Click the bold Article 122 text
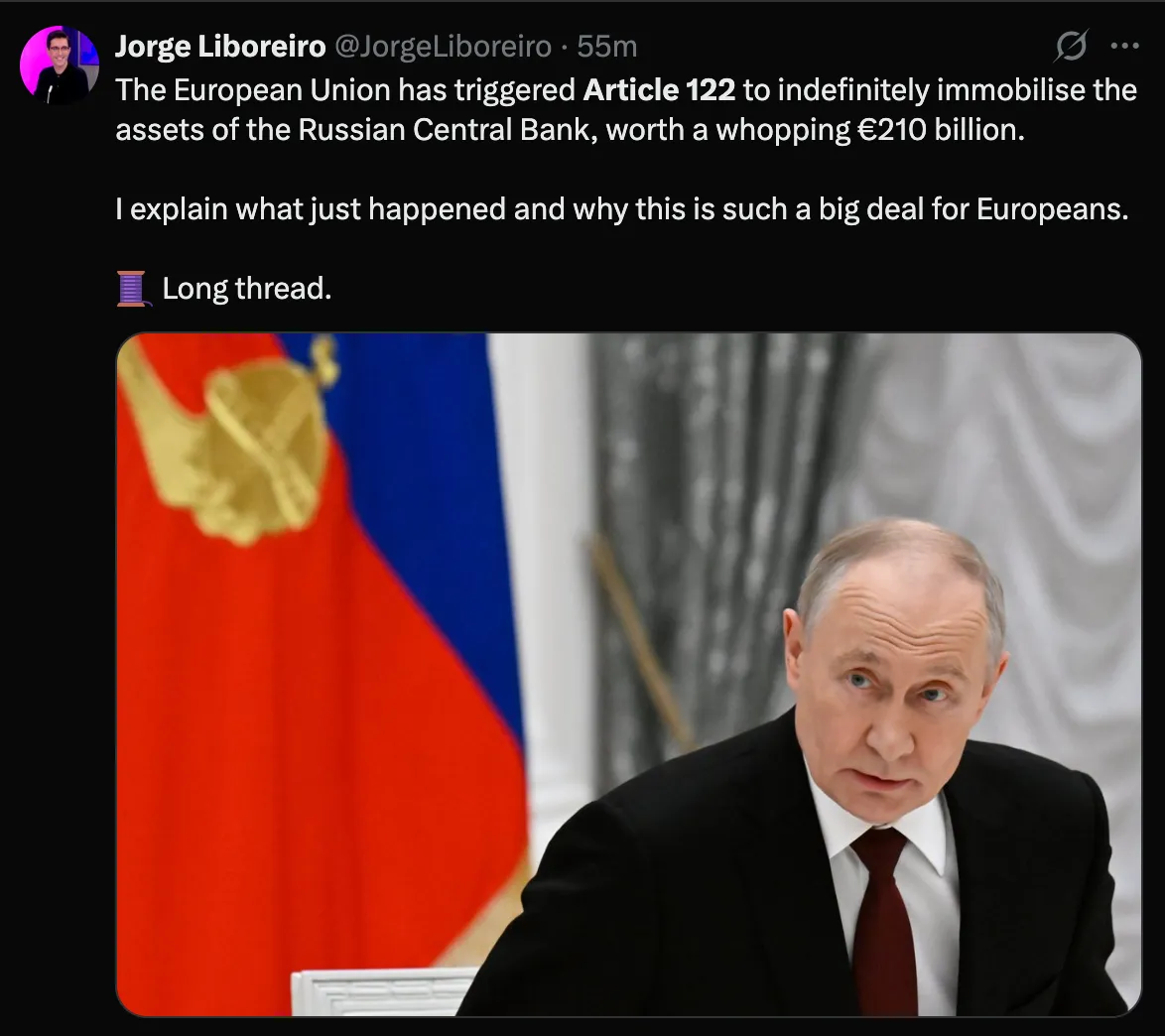Image resolution: width=1165 pixels, height=1036 pixels. coord(659,90)
